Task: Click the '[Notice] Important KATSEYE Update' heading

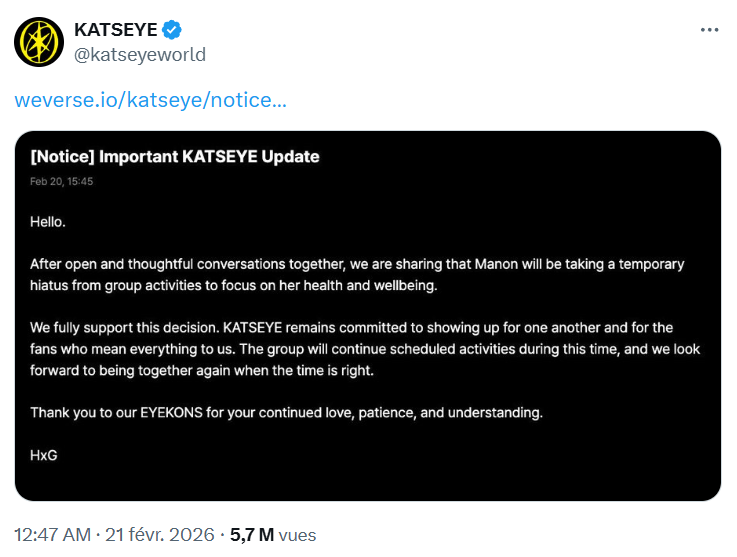Action: tap(175, 157)
